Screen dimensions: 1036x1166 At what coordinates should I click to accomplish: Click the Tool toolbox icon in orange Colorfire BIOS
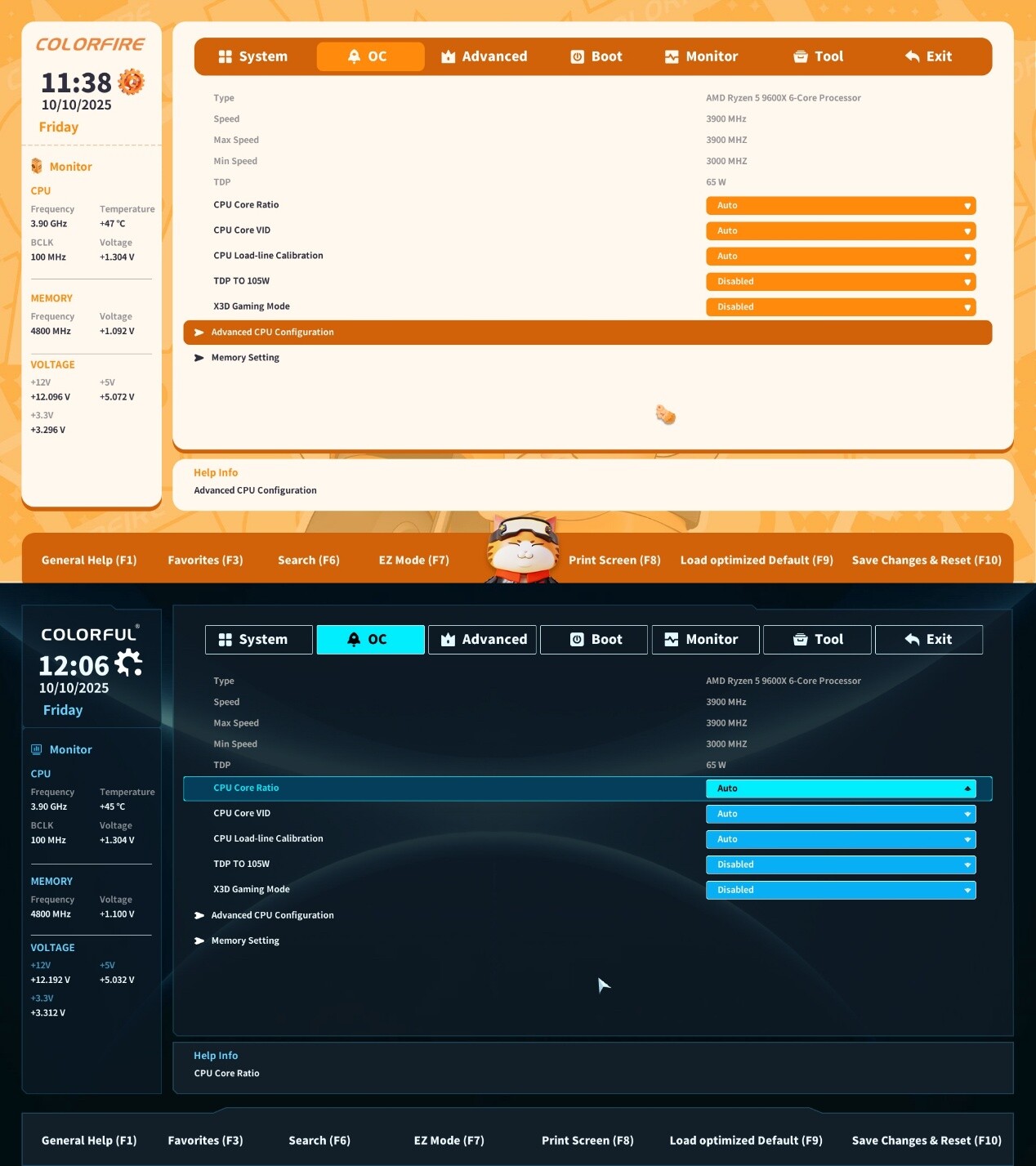(x=801, y=56)
